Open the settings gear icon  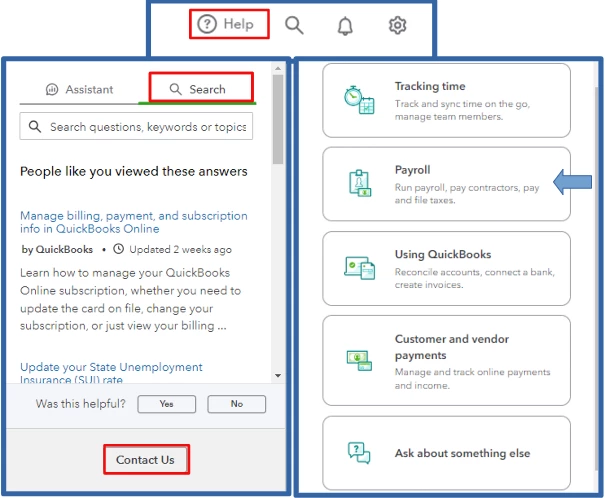click(x=397, y=25)
